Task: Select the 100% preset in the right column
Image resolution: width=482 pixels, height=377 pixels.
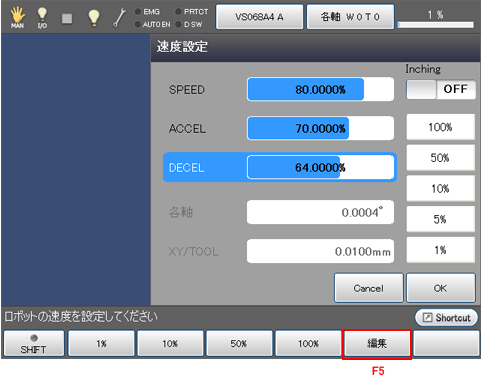Action: (x=440, y=127)
